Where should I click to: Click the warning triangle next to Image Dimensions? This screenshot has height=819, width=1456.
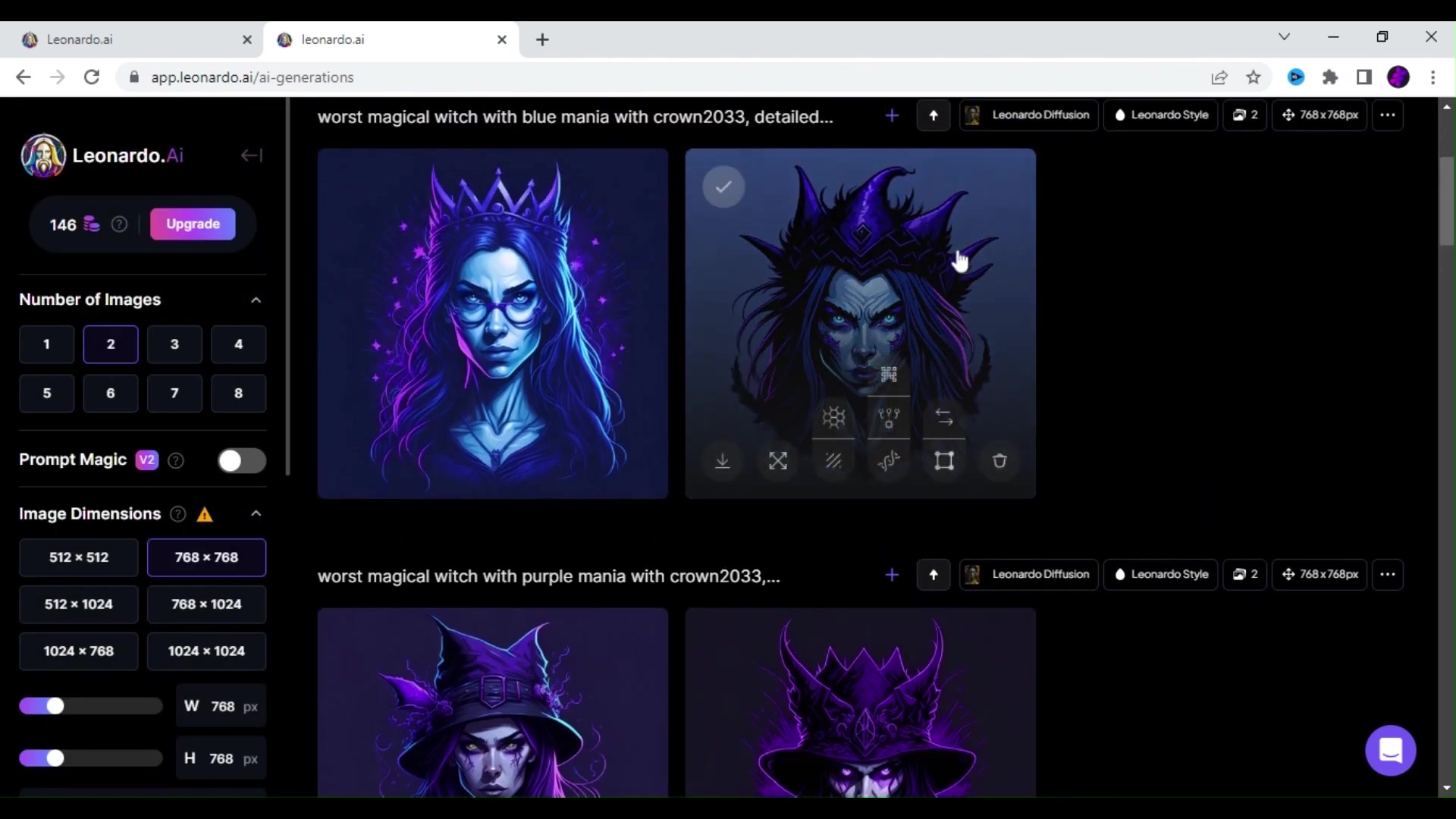[205, 515]
